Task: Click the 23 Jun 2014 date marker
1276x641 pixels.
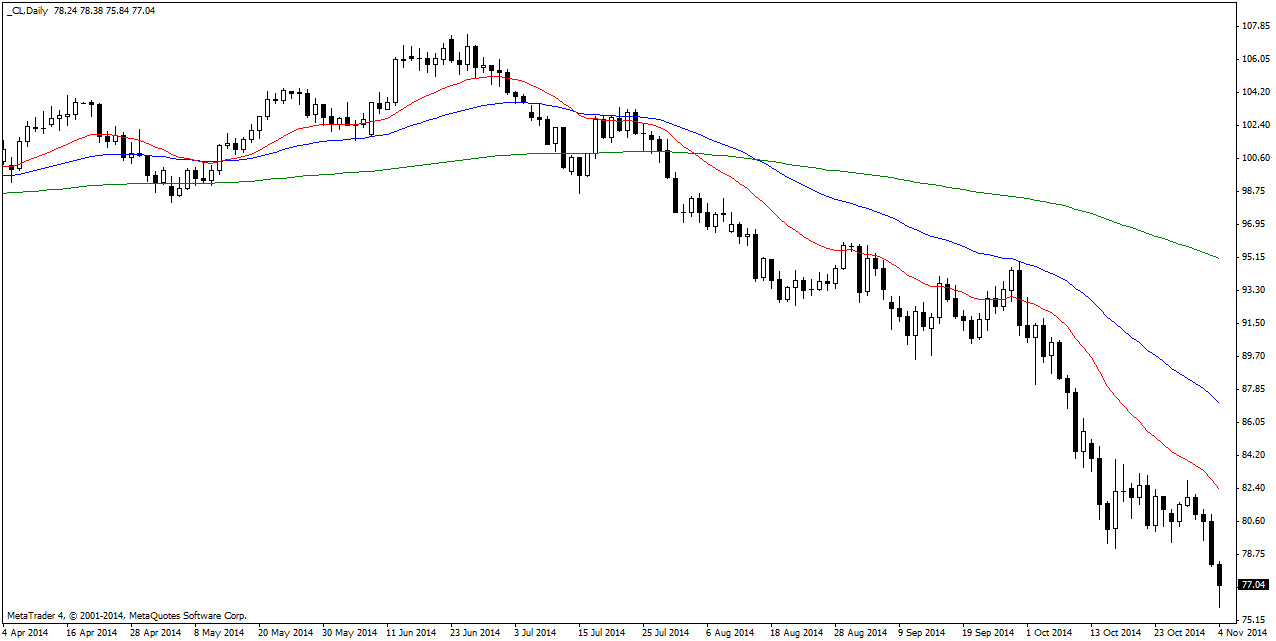Action: click(474, 632)
